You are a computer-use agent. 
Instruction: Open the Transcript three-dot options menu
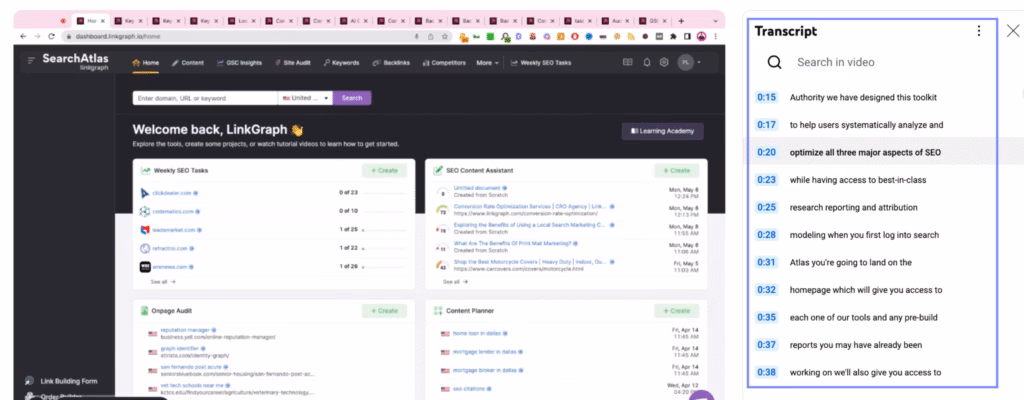point(978,31)
